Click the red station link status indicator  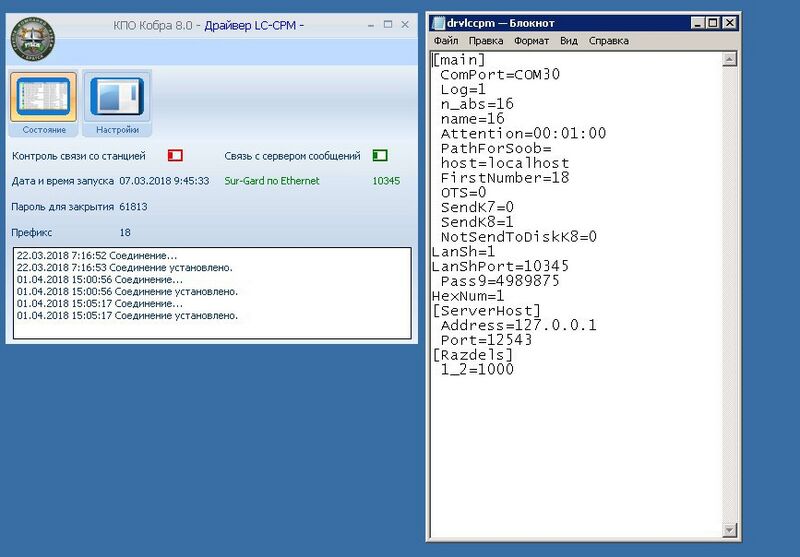click(x=175, y=156)
